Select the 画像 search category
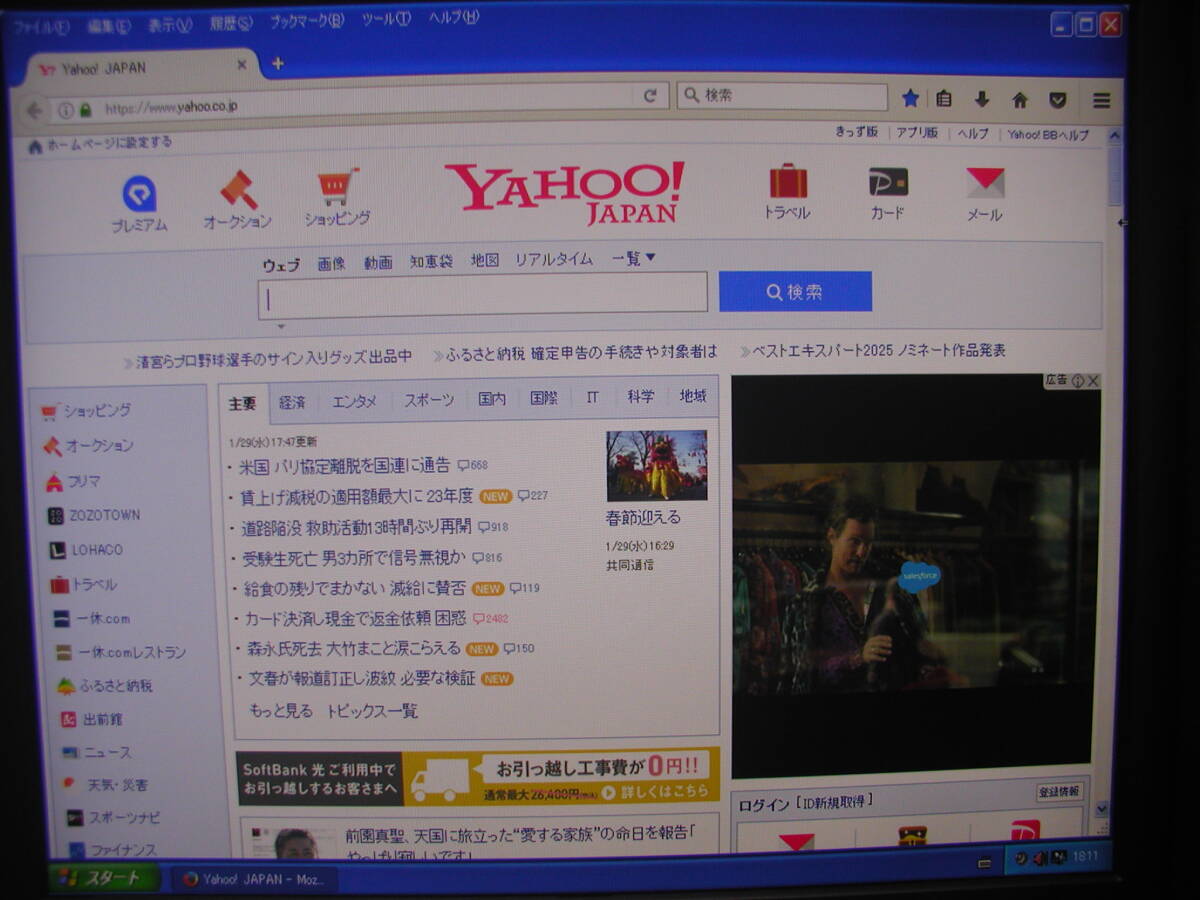This screenshot has width=1200, height=900. 331,264
